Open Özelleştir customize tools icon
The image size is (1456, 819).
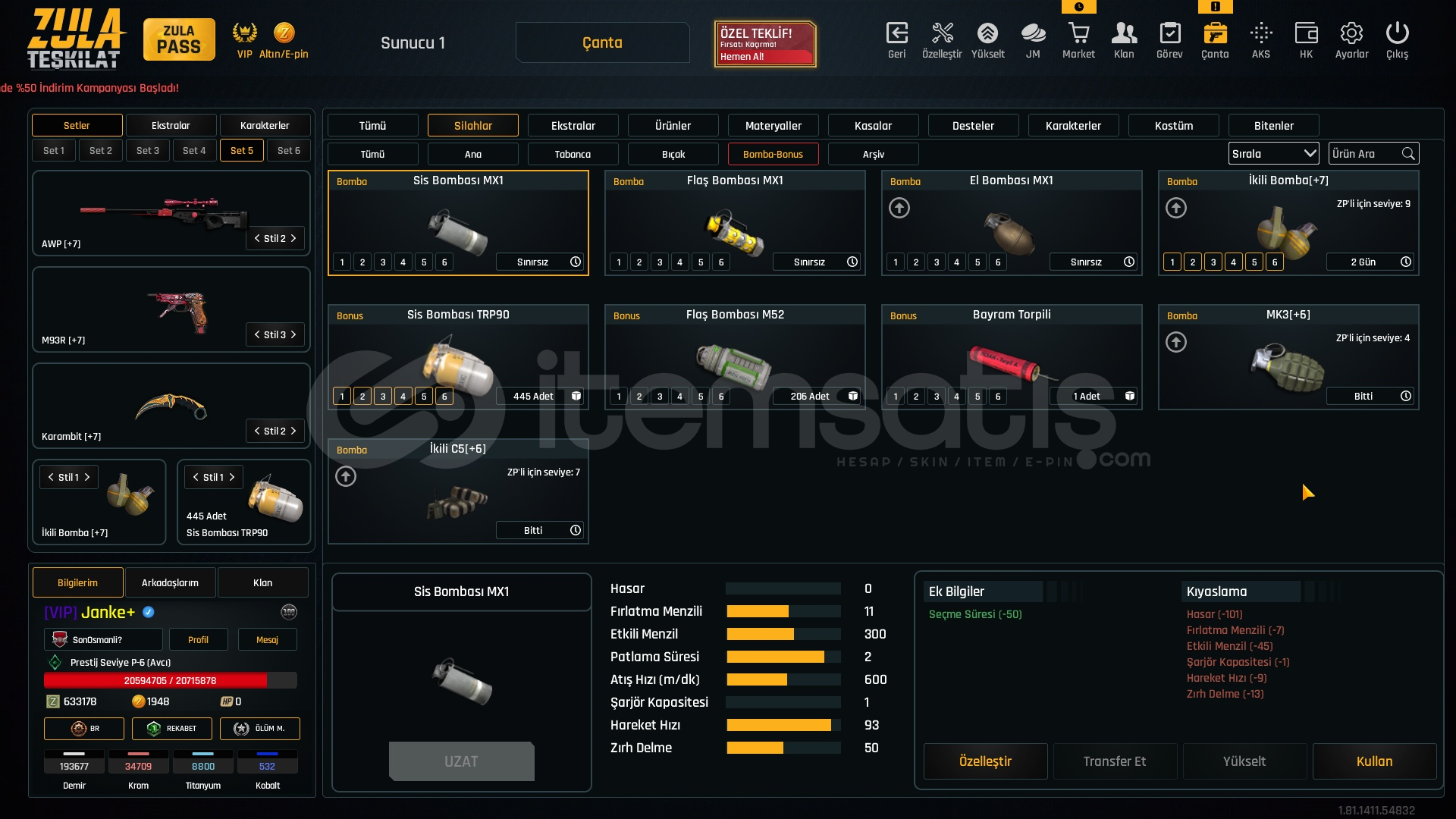pos(942,33)
